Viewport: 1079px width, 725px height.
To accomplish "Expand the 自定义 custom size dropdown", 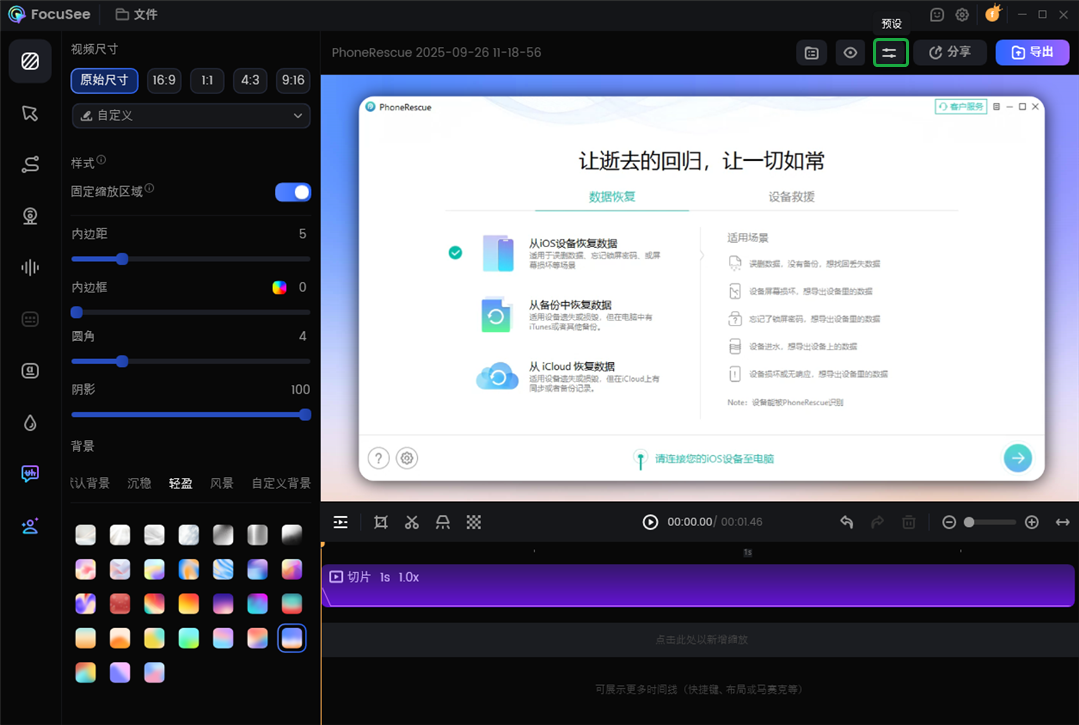I will (191, 116).
